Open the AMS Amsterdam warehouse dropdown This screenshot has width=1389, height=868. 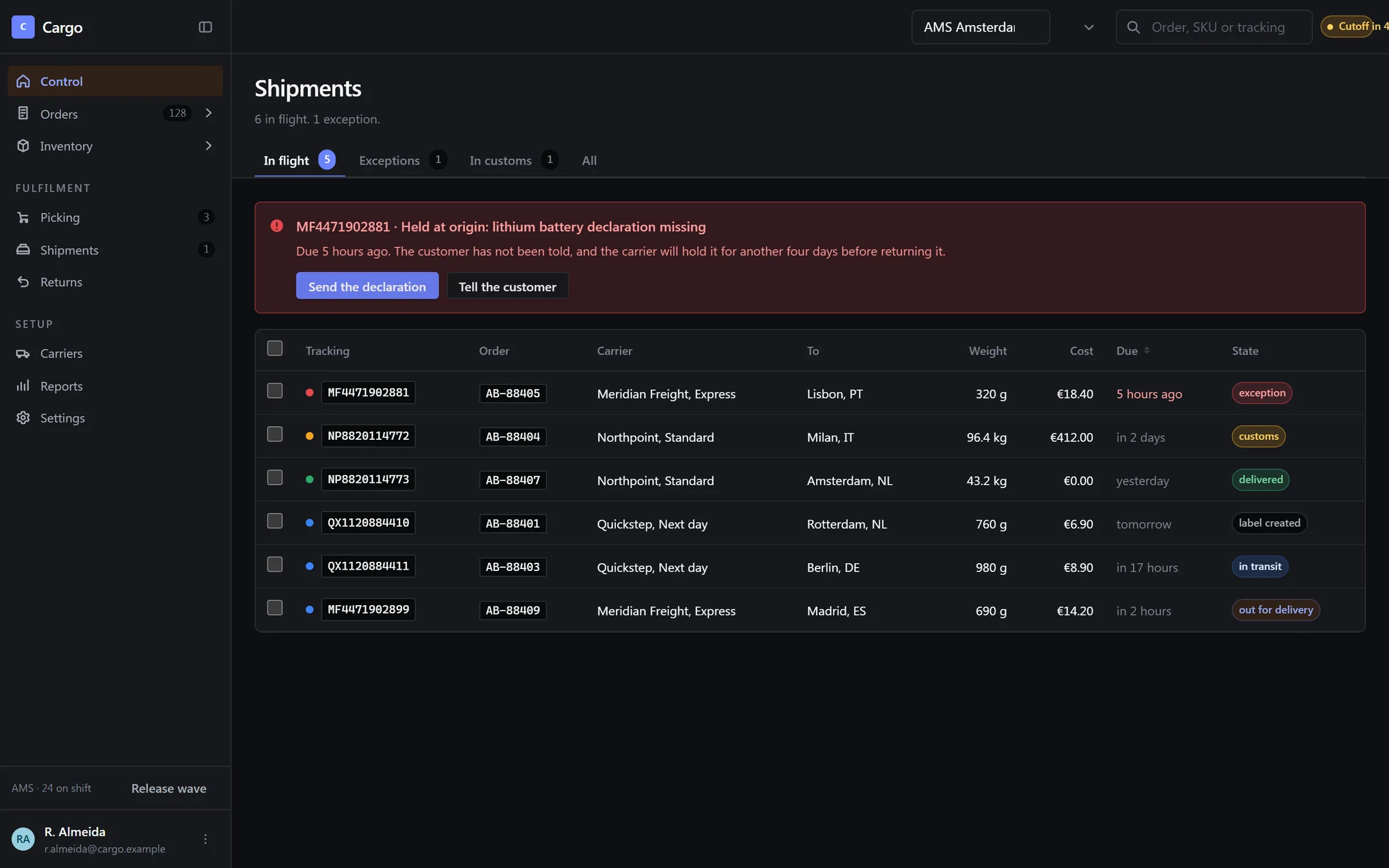coord(981,27)
